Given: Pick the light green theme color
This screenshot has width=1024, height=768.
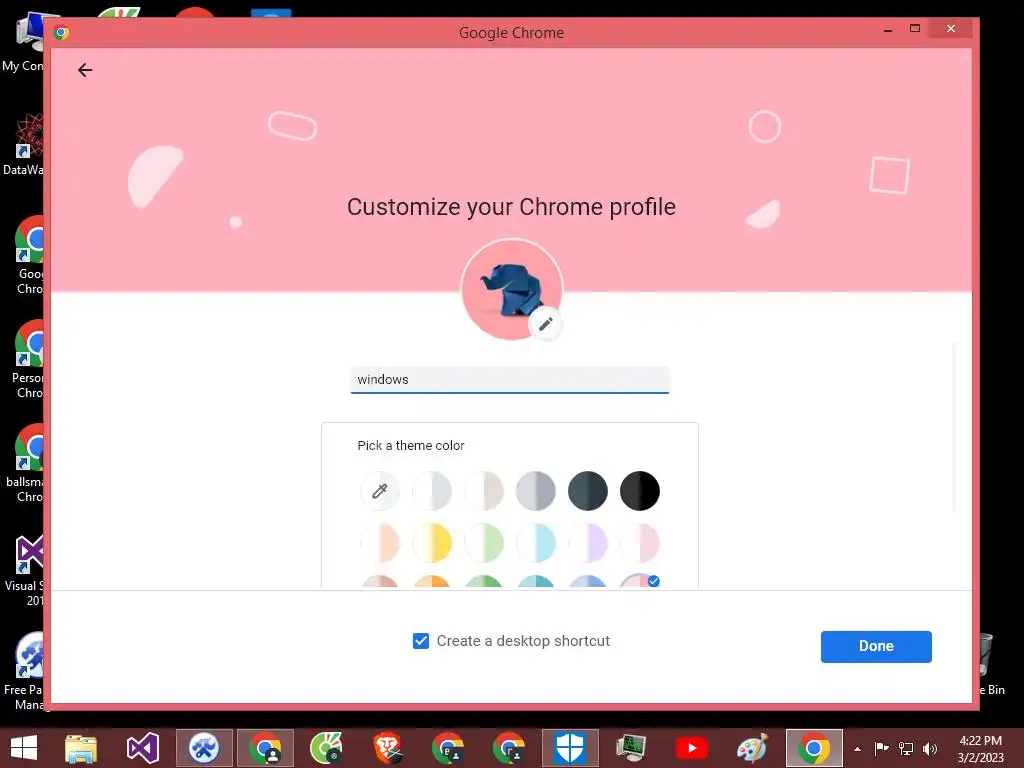Looking at the screenshot, I should tap(484, 543).
